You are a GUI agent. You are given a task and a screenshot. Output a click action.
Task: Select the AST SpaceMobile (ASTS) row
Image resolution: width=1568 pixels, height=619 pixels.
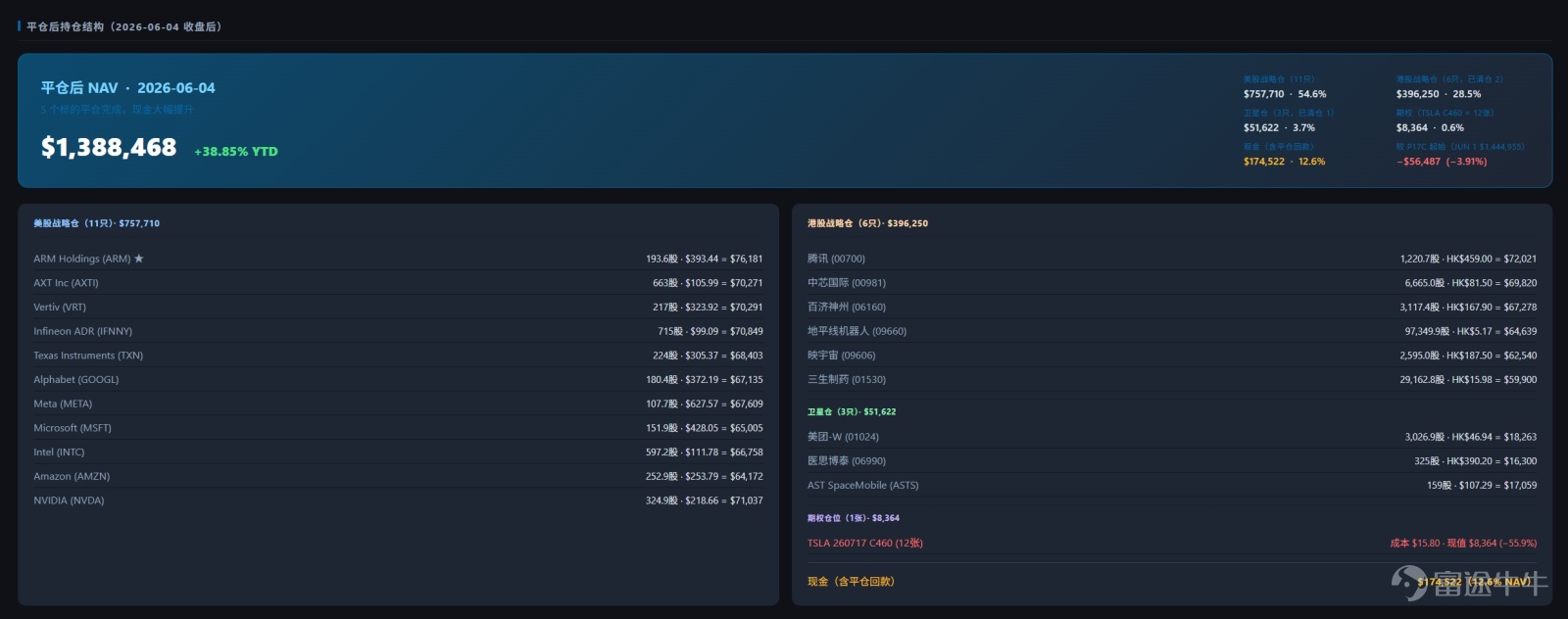click(x=1172, y=485)
